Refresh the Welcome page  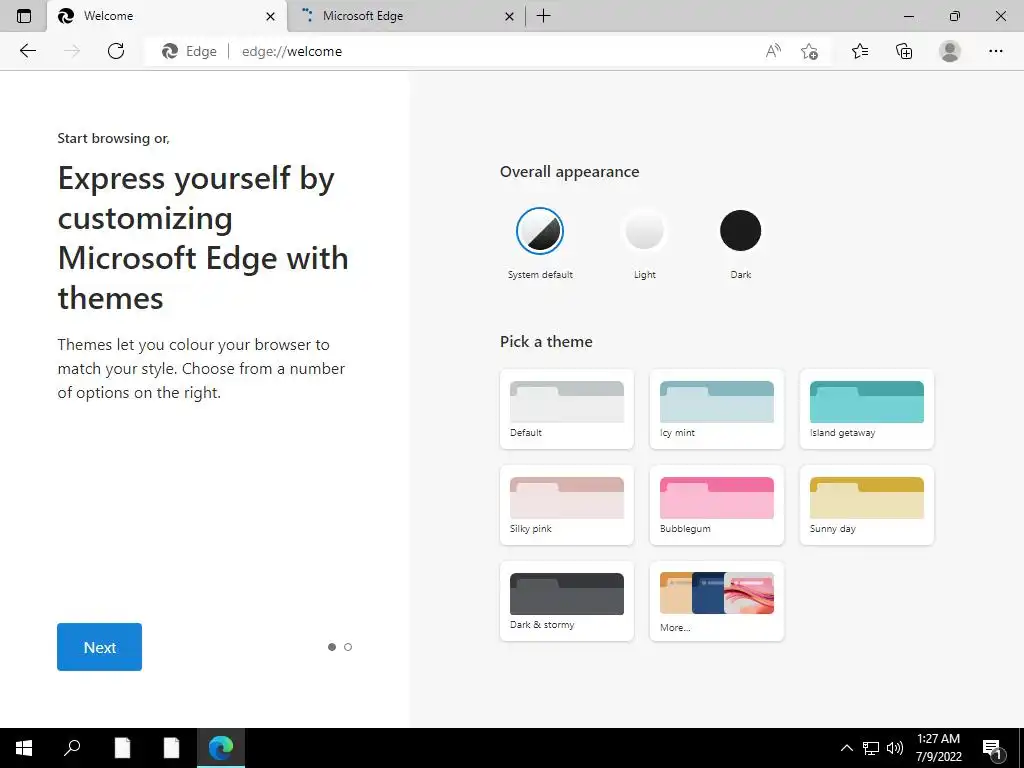(116, 51)
